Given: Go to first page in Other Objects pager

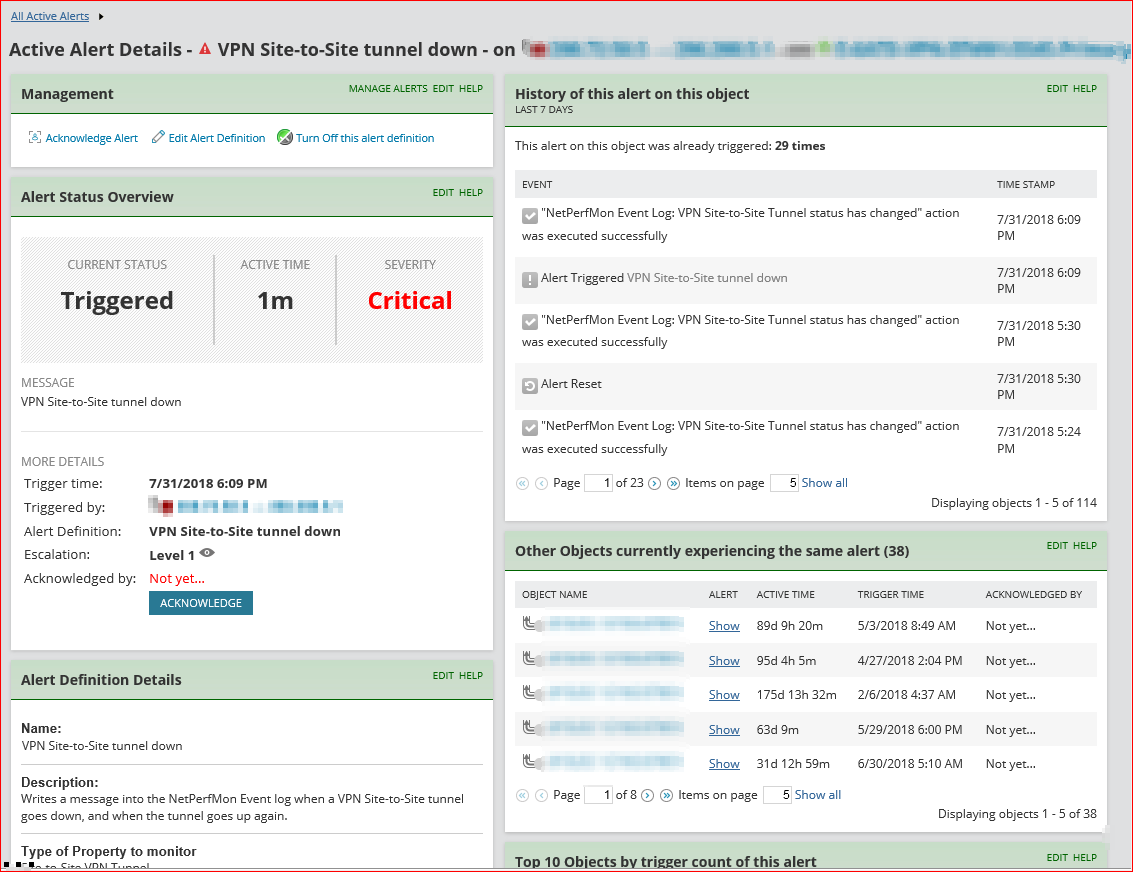Looking at the screenshot, I should 522,795.
